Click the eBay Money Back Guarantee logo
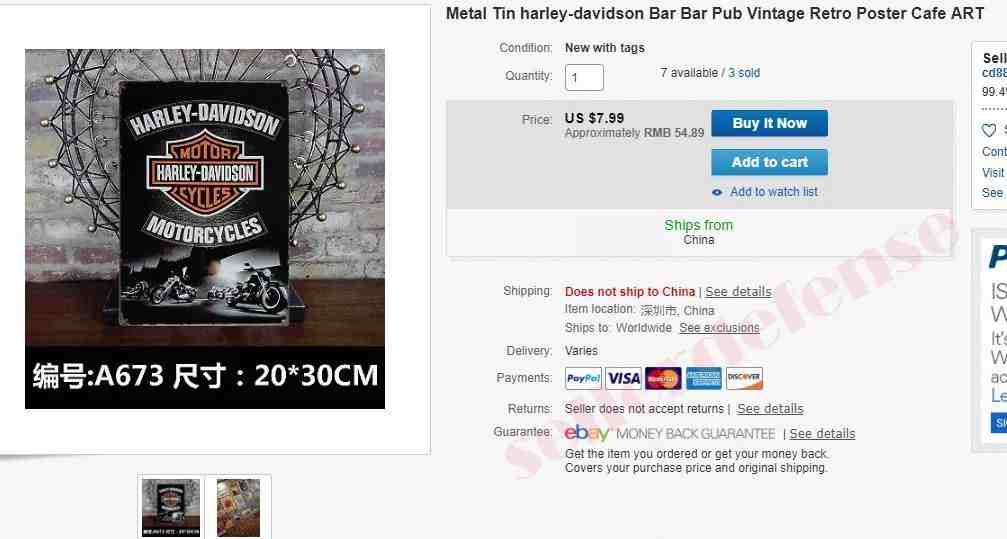Screen dimensions: 1007x539 point(670,434)
